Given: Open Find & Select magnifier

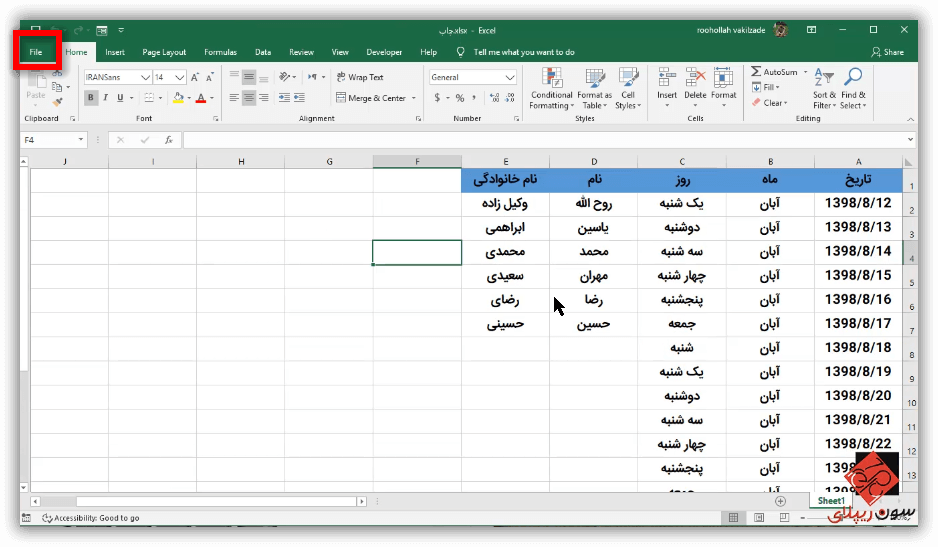Looking at the screenshot, I should click(x=853, y=78).
